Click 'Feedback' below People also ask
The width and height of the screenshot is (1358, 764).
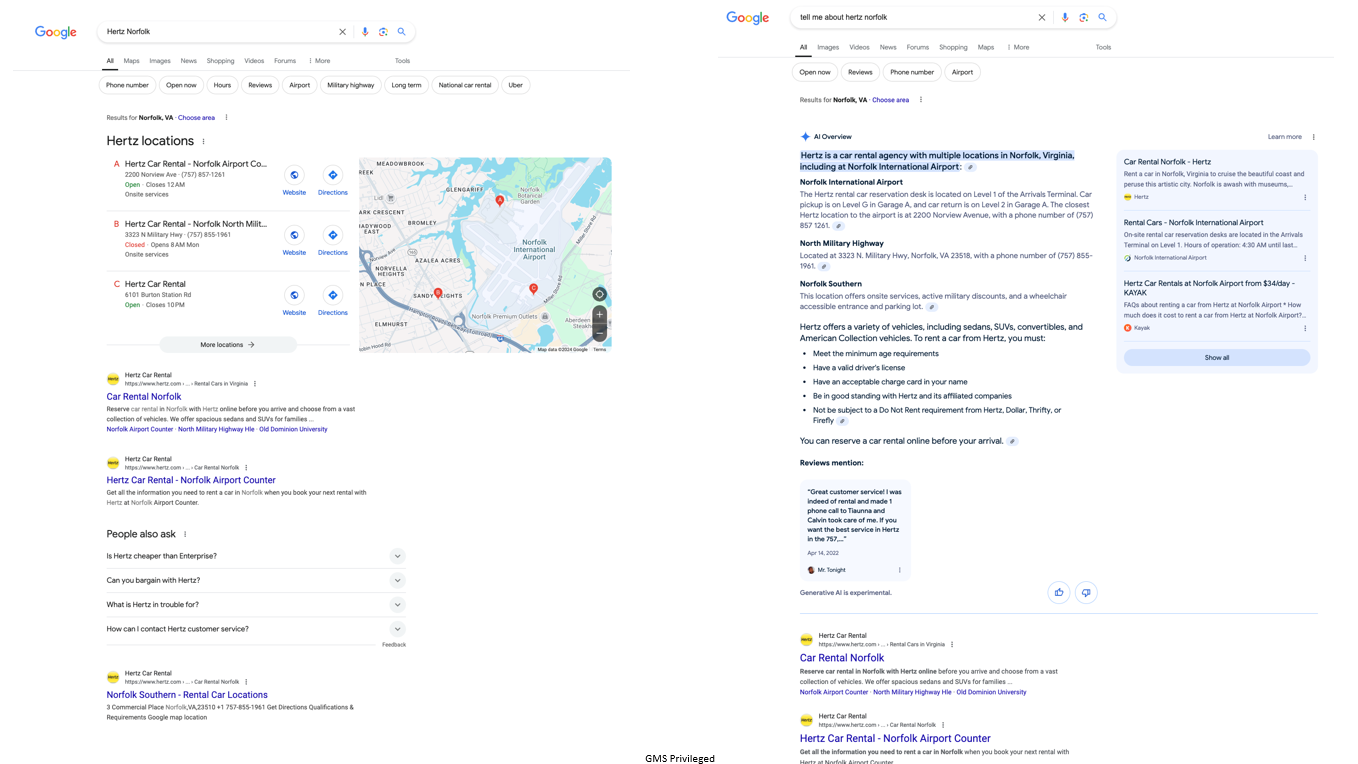click(x=394, y=645)
